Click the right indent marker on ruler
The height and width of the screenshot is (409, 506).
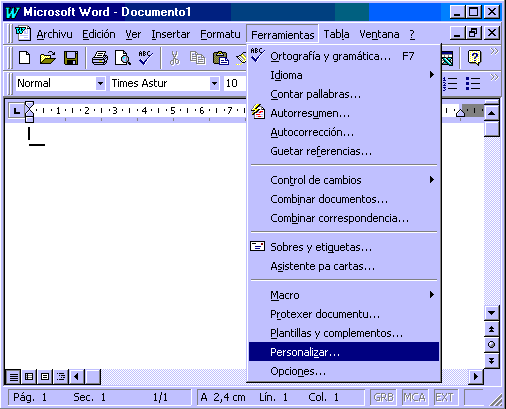point(460,113)
